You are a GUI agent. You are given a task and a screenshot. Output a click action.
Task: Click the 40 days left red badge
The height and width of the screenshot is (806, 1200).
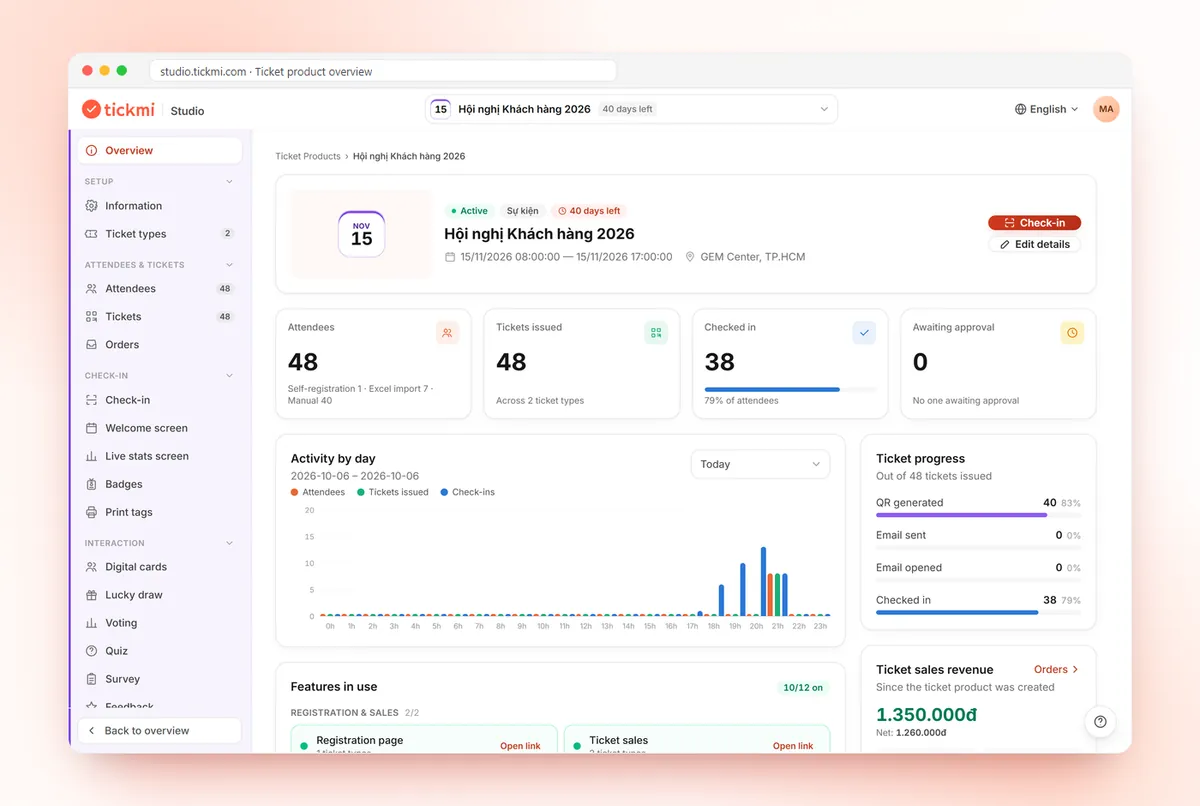[x=589, y=211]
